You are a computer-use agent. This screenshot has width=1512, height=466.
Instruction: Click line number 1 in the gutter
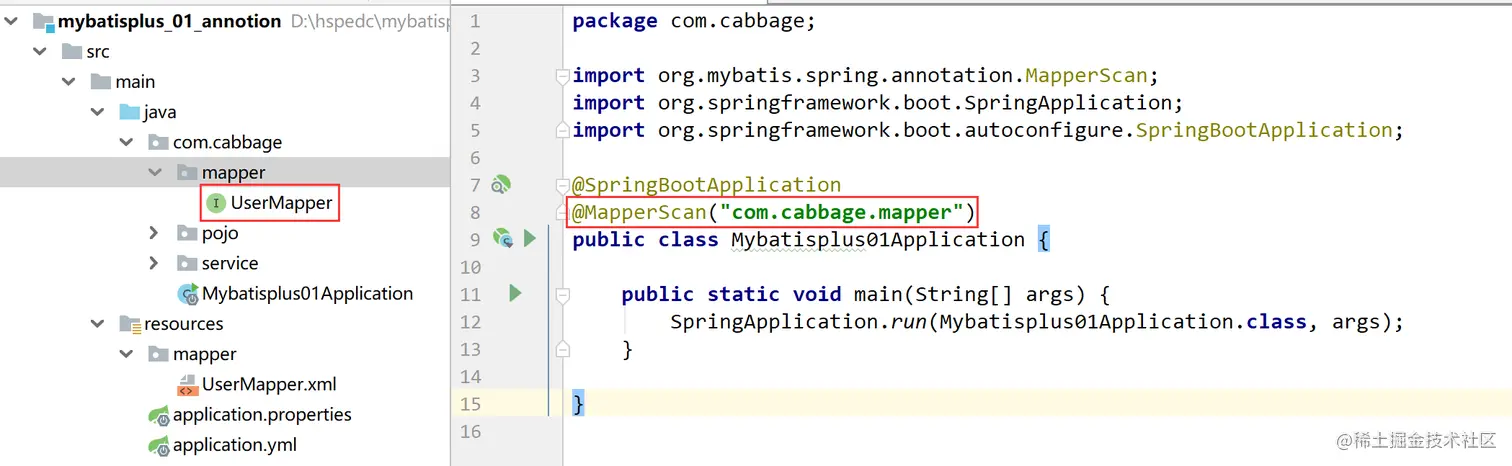(x=474, y=21)
